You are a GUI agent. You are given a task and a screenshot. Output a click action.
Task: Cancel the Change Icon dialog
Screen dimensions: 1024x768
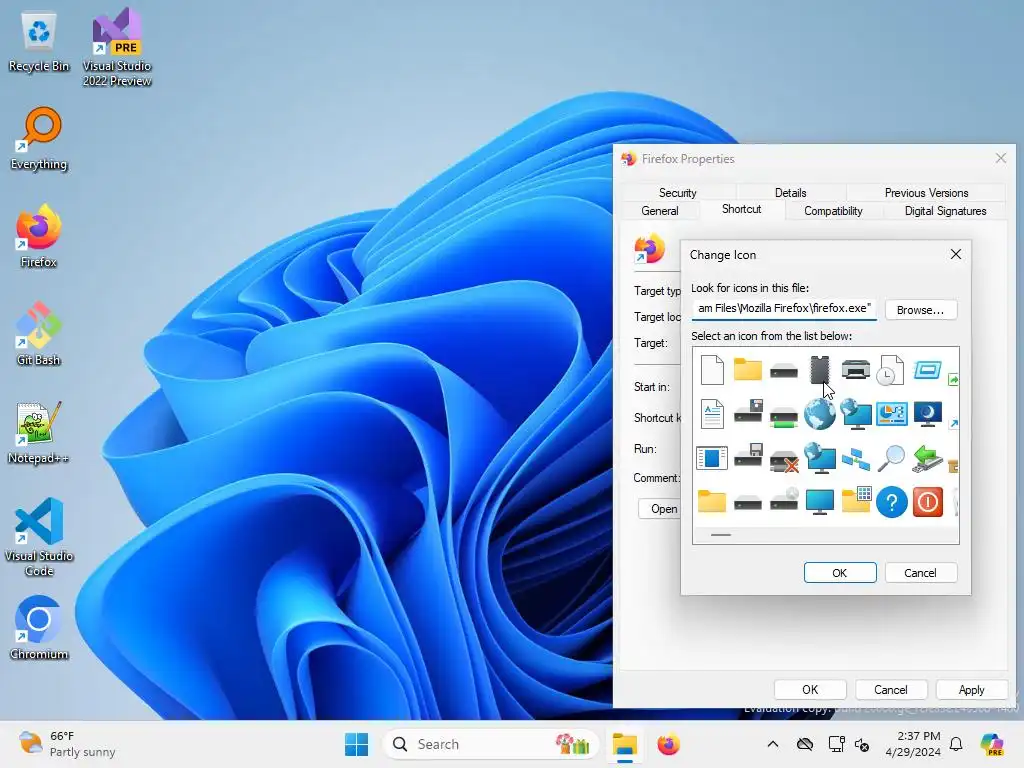point(921,573)
